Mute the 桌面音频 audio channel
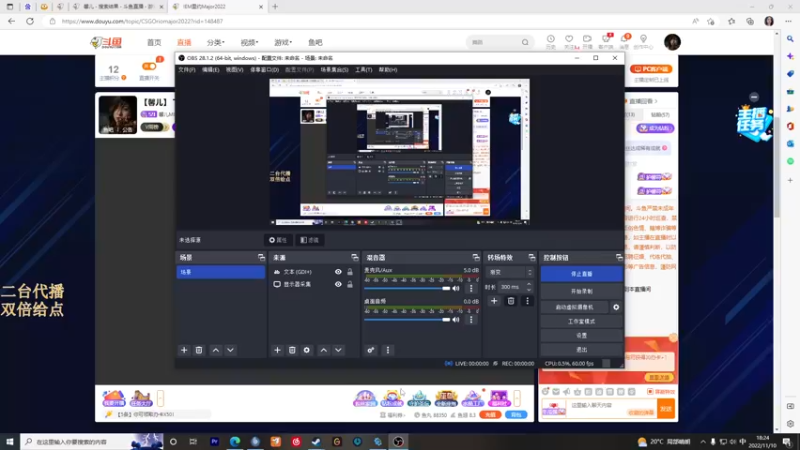 pos(456,320)
